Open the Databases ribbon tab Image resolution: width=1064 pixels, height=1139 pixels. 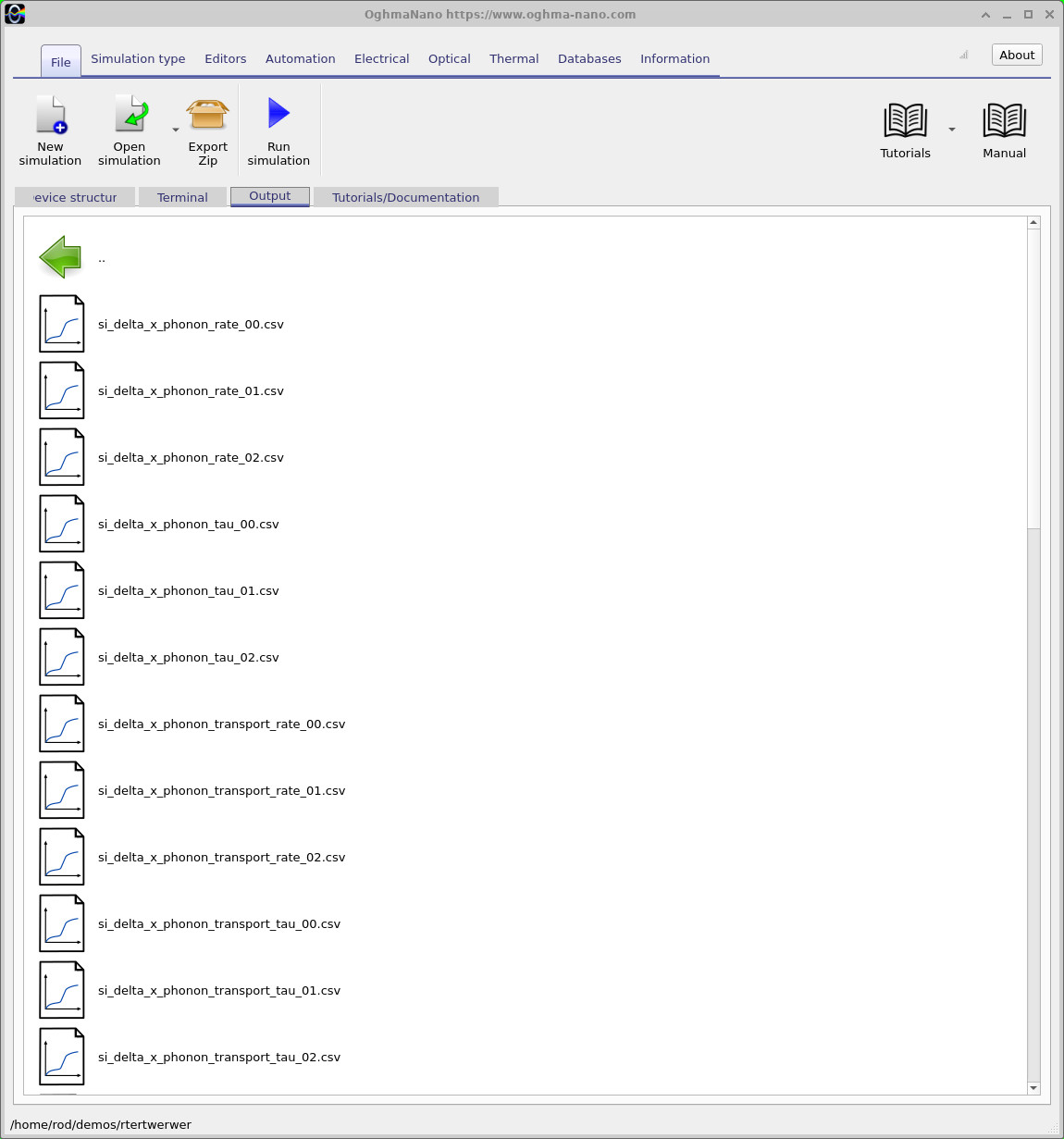[x=589, y=58]
